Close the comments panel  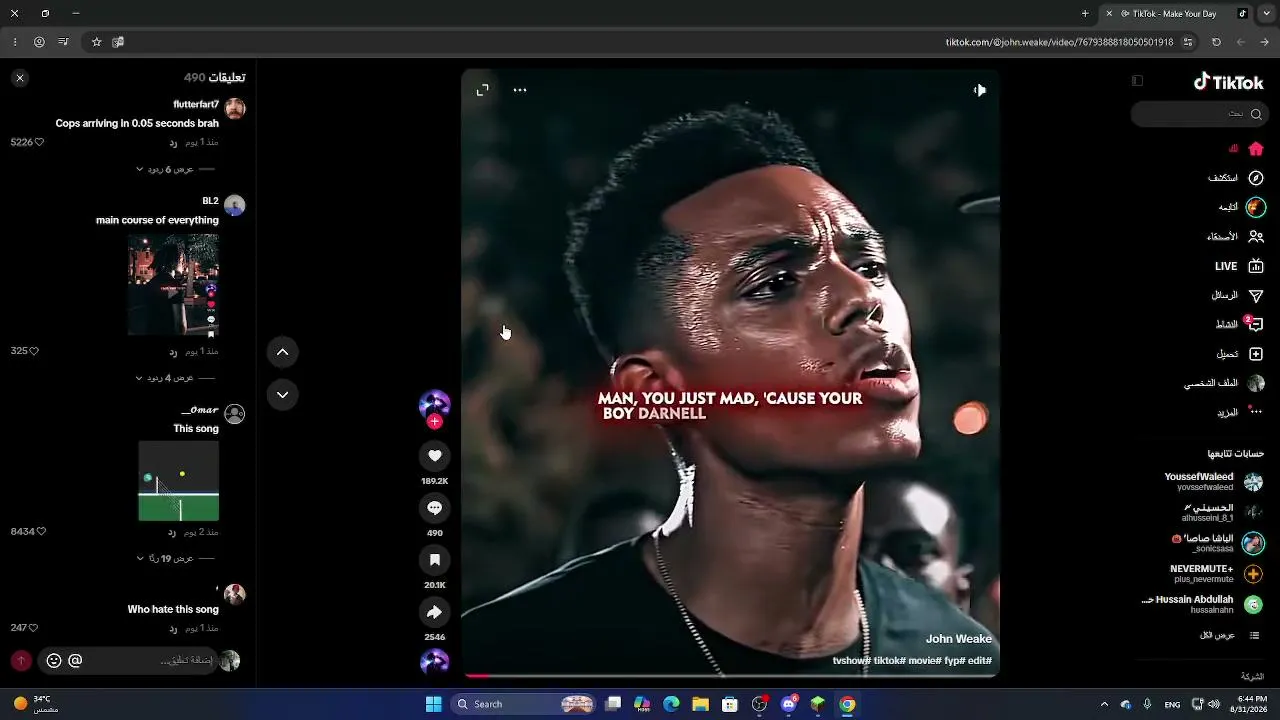tap(20, 78)
